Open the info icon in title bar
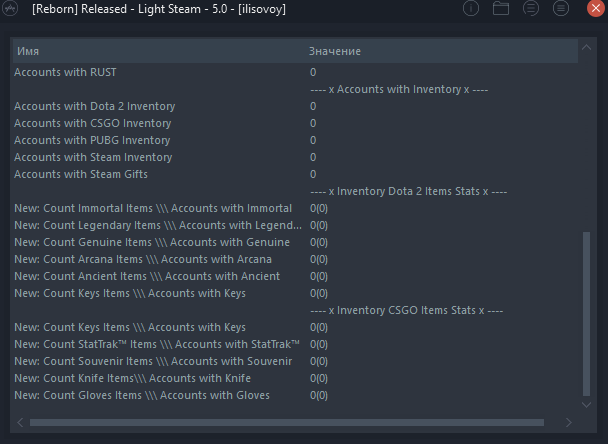Image resolution: width=608 pixels, height=444 pixels. pyautogui.click(x=471, y=8)
